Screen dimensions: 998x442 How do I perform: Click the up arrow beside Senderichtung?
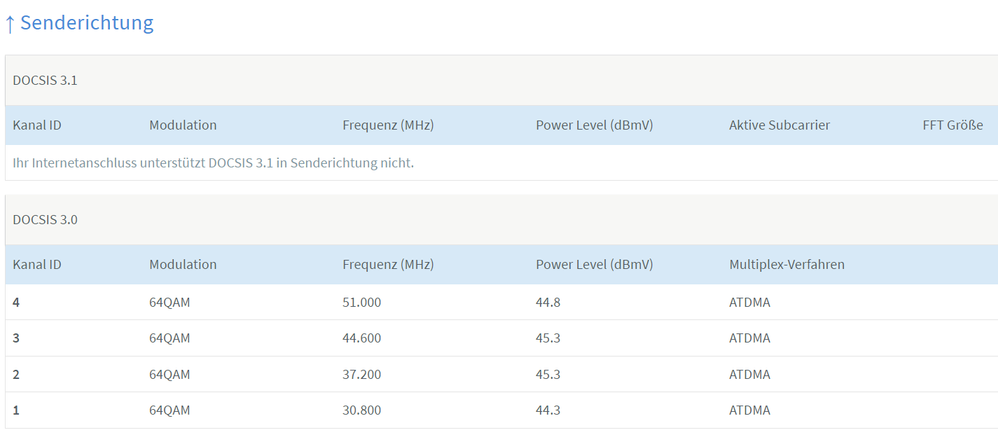(10, 23)
